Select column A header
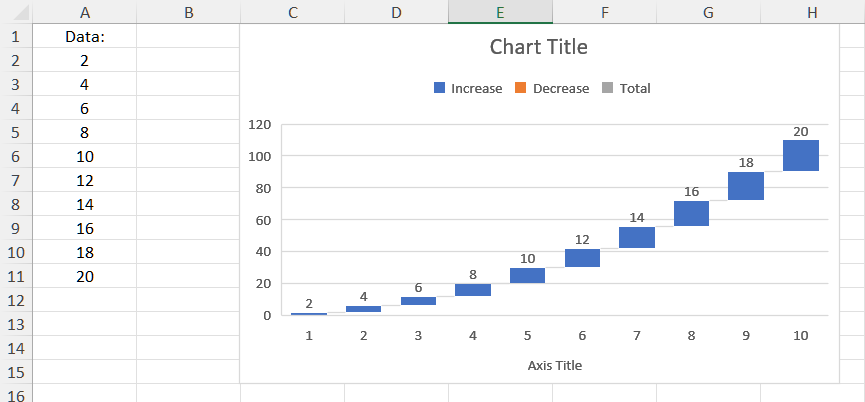This screenshot has width=865, height=402. click(84, 12)
